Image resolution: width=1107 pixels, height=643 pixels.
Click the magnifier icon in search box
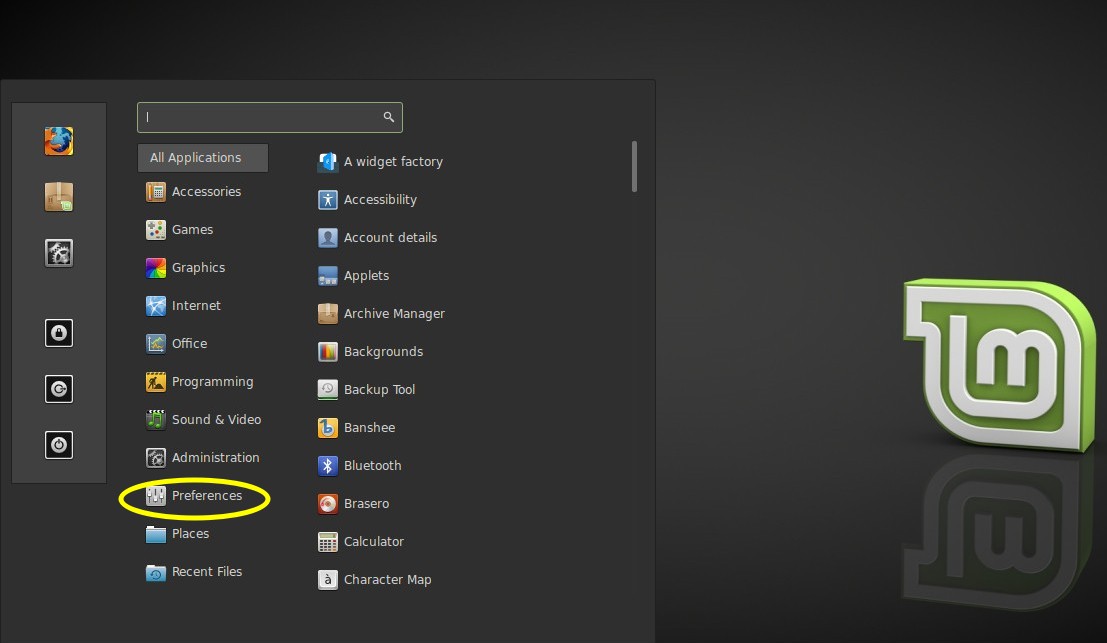coord(388,117)
